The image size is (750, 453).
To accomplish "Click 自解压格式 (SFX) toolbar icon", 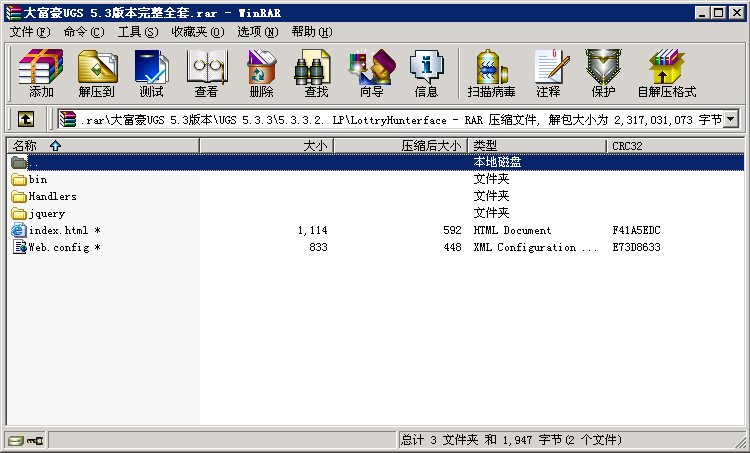I will click(x=666, y=73).
